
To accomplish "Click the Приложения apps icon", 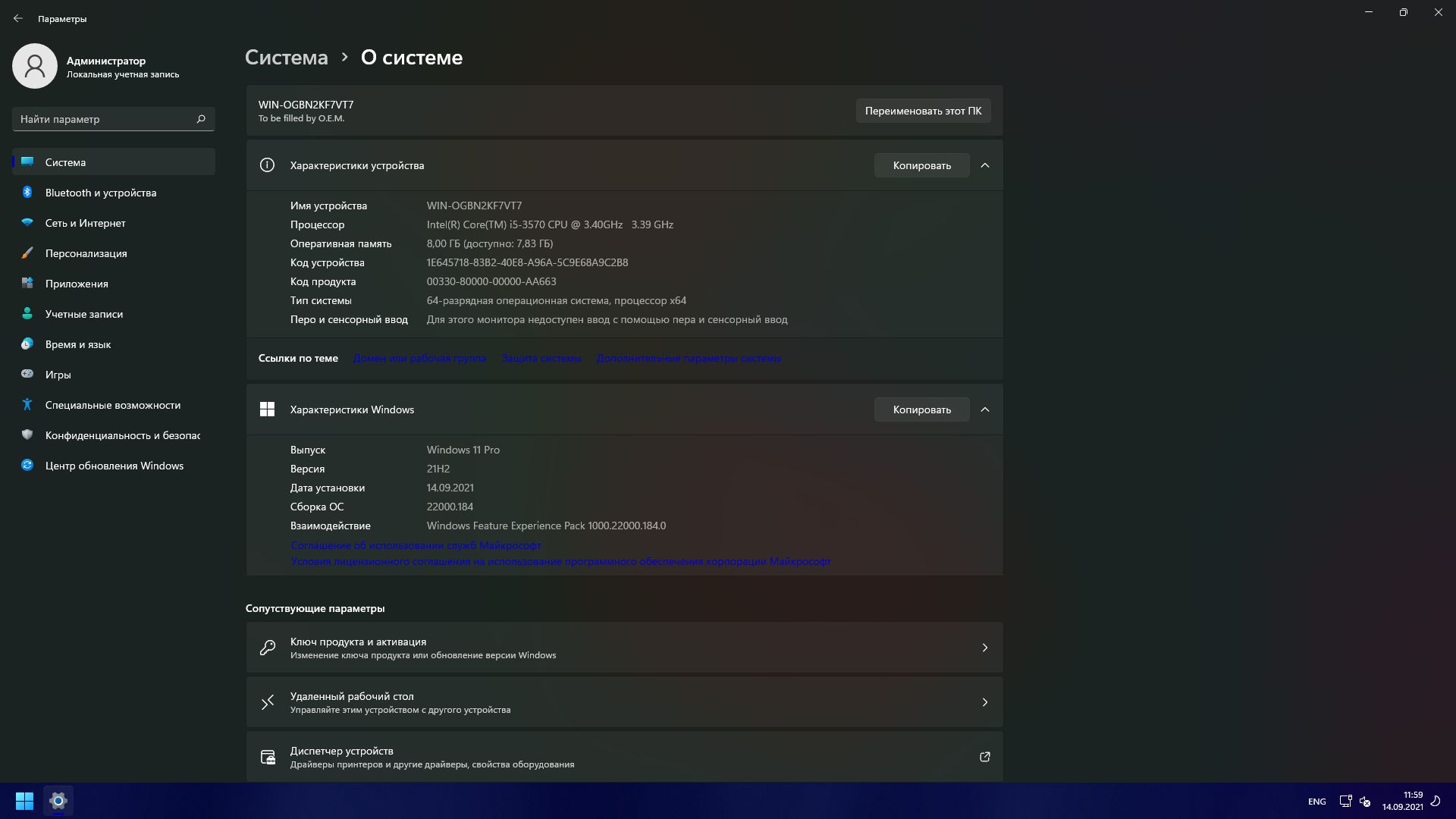I will pos(27,284).
